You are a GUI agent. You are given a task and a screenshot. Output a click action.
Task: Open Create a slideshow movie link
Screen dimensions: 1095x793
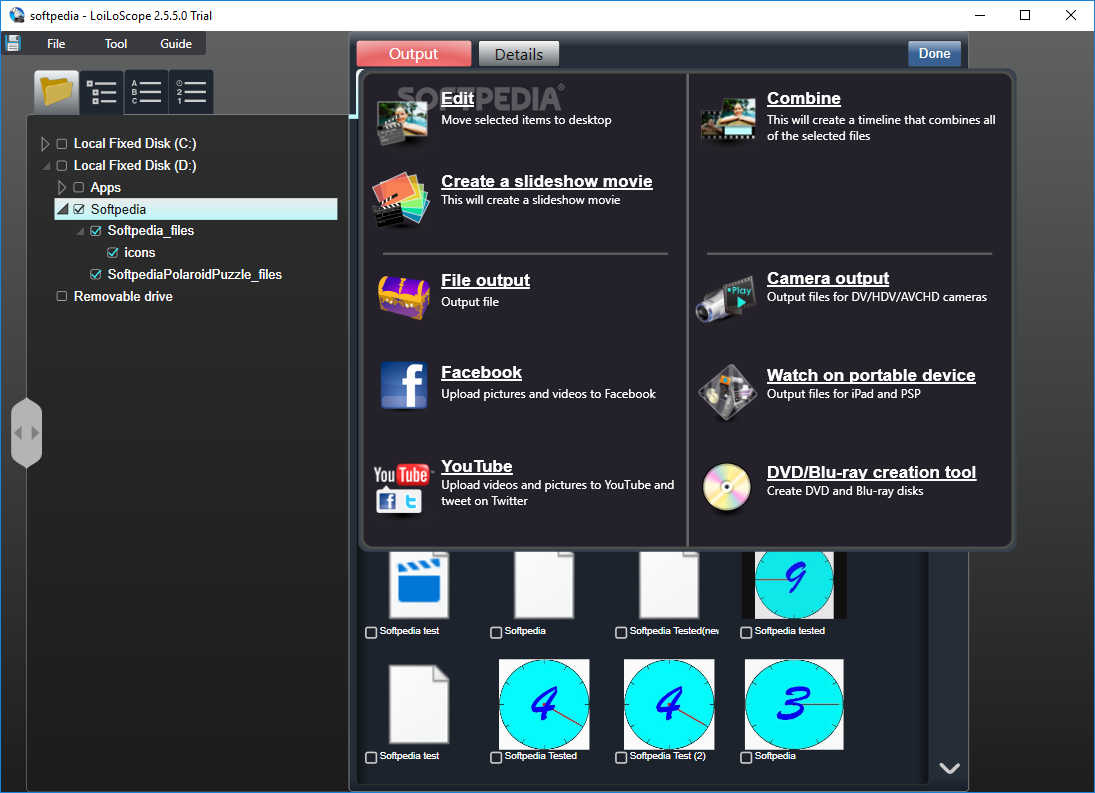pyautogui.click(x=547, y=181)
